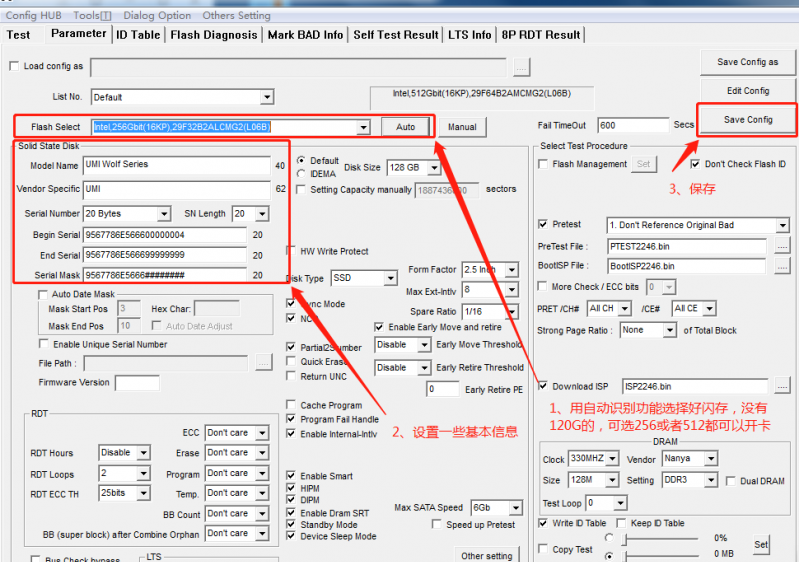Click the Manual flash button
Screen dimensions: 799x562
pos(462,127)
